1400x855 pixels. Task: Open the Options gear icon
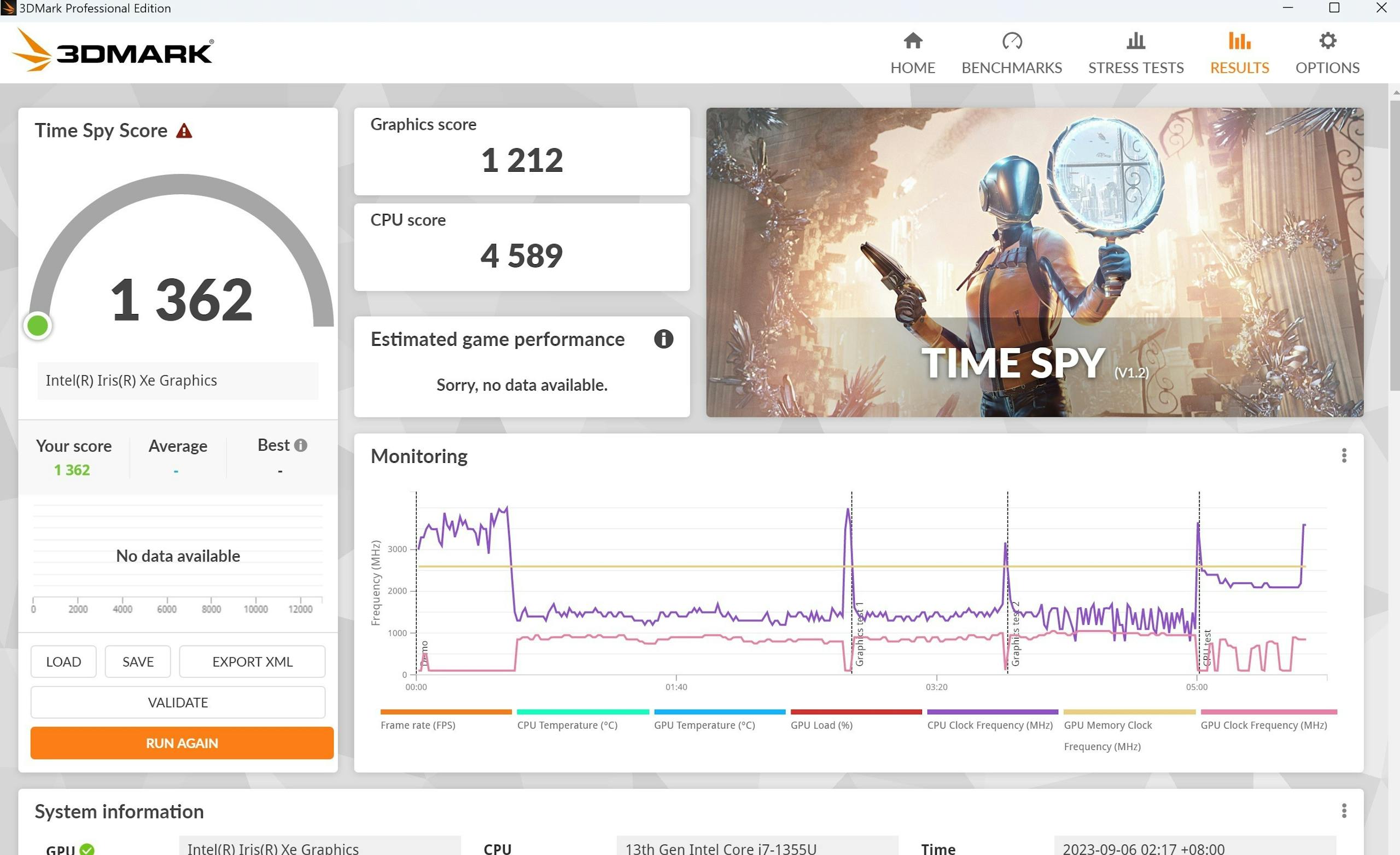tap(1327, 41)
